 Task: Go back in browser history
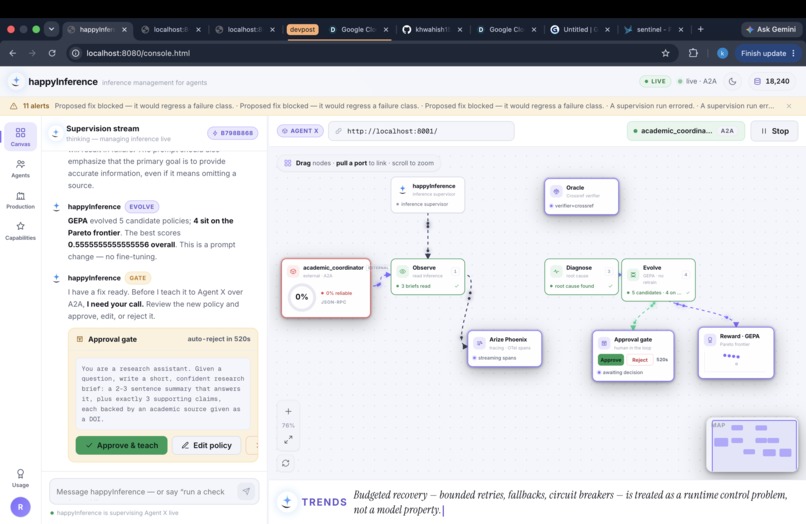pos(13,53)
